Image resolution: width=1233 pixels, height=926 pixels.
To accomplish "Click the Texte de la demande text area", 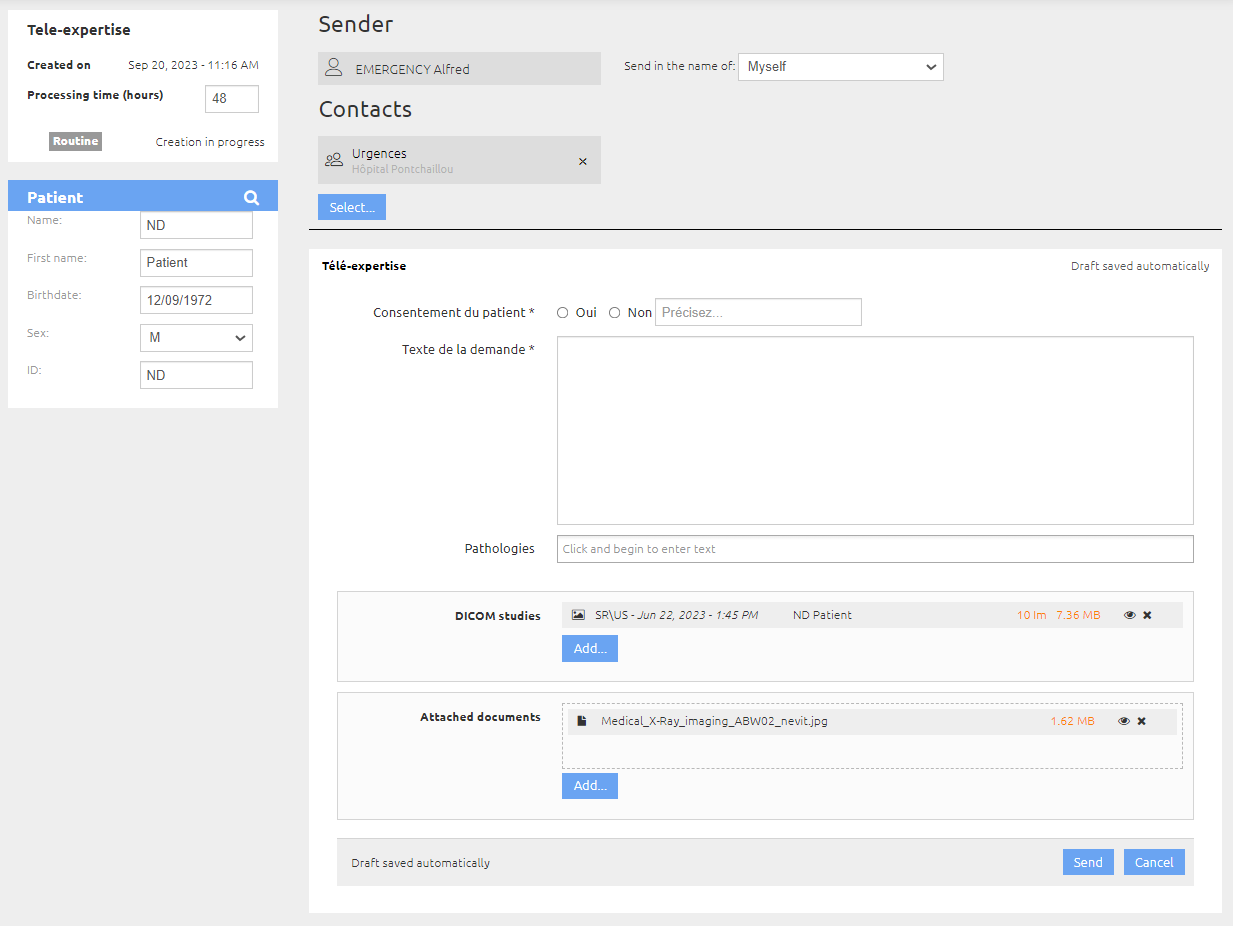I will coord(875,431).
